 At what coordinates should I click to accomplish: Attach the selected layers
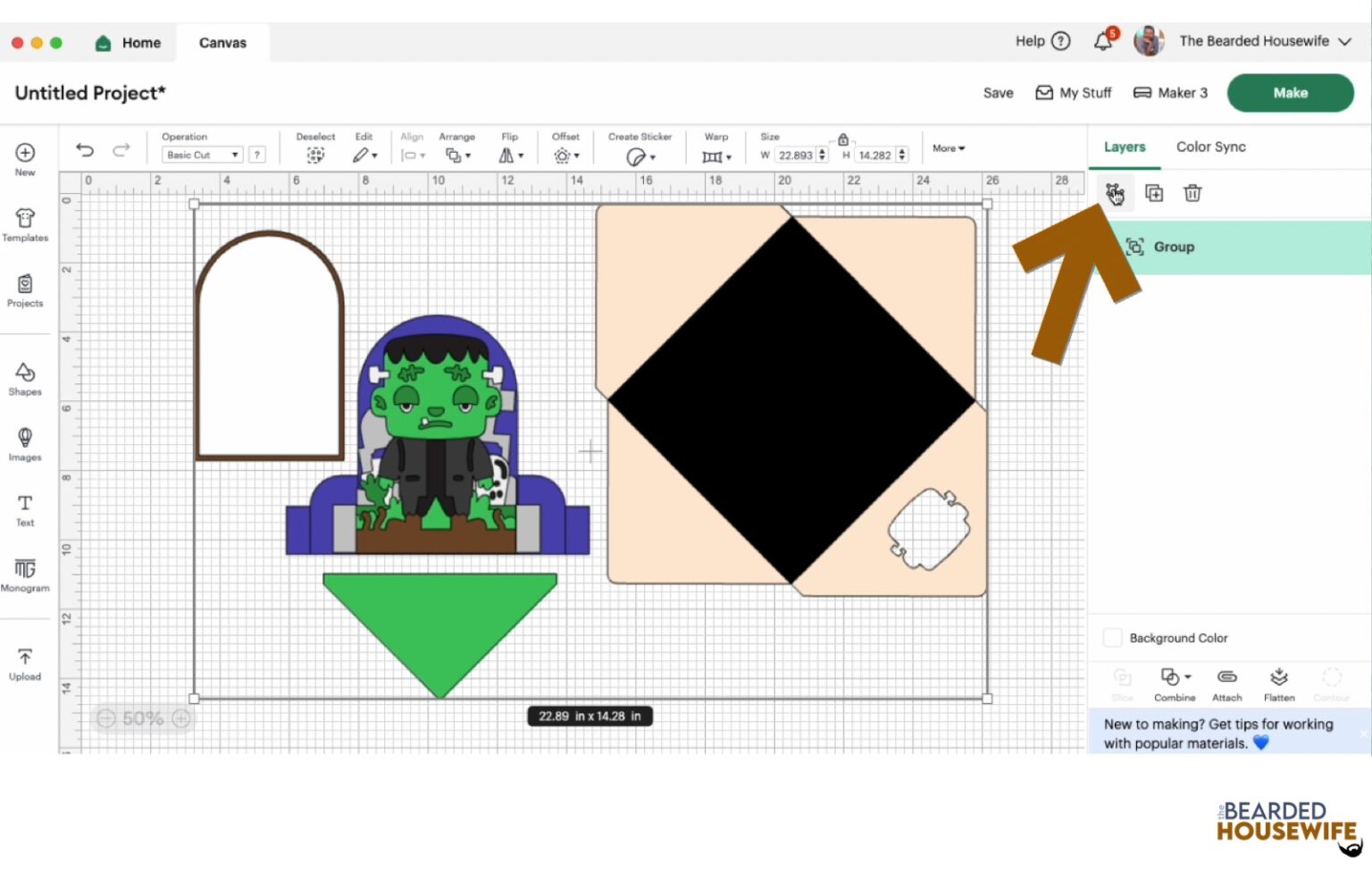pyautogui.click(x=1226, y=683)
